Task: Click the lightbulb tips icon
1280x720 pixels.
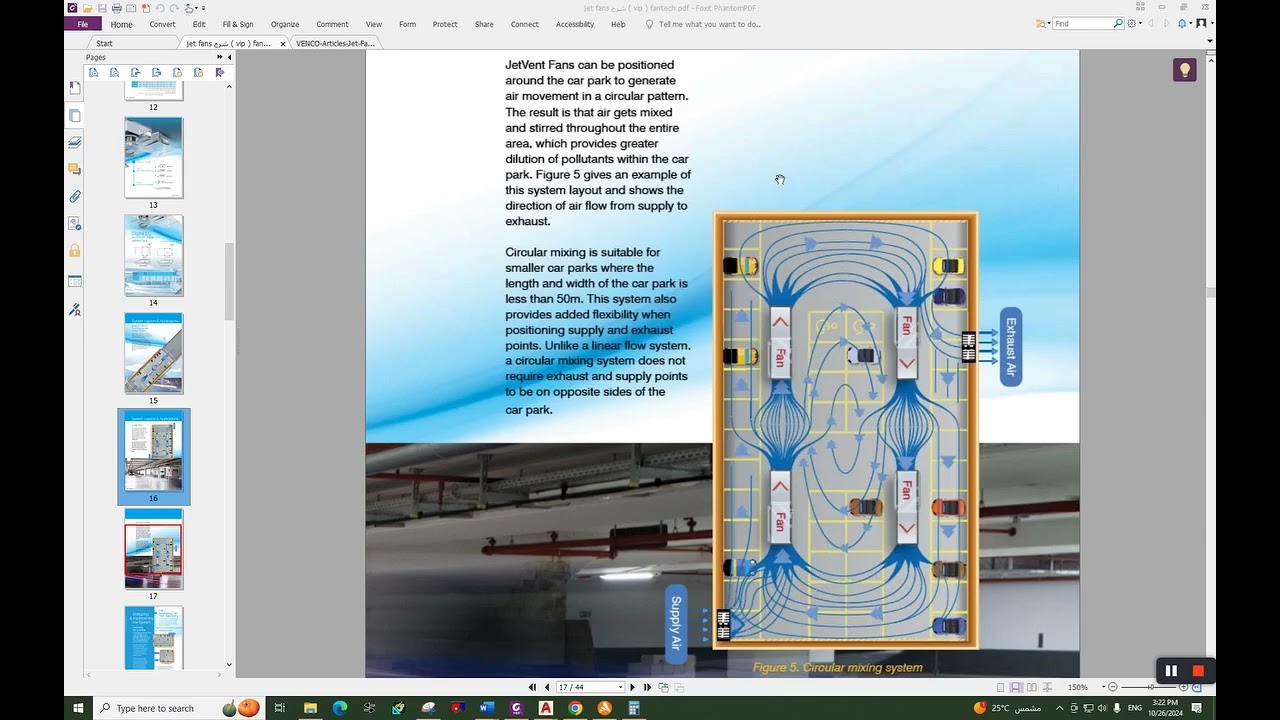Action: pos(1185,70)
